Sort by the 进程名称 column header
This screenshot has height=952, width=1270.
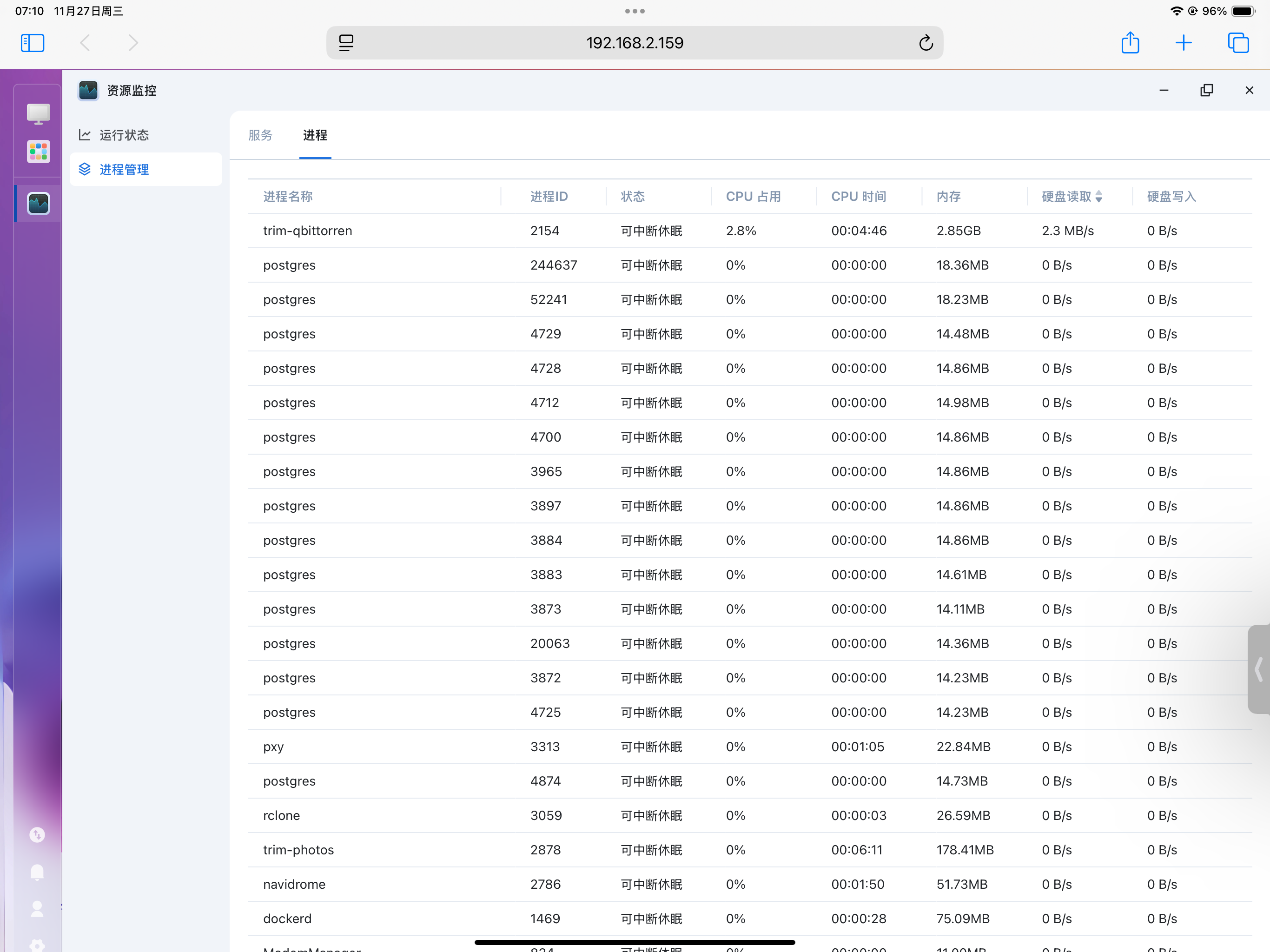click(288, 196)
